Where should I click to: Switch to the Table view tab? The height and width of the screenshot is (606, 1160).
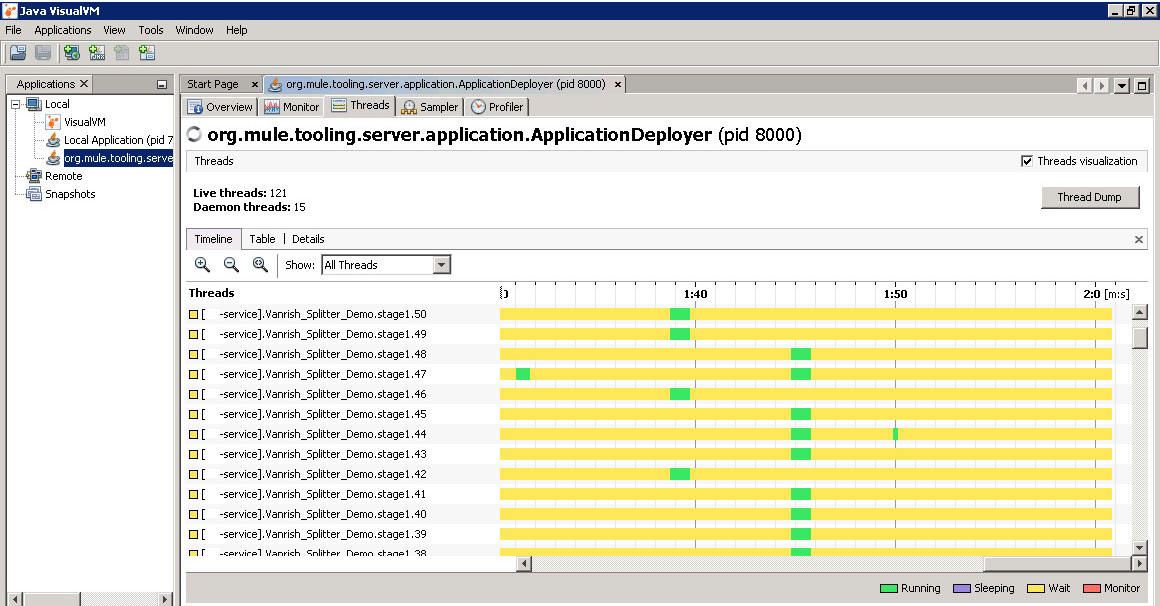click(x=262, y=239)
